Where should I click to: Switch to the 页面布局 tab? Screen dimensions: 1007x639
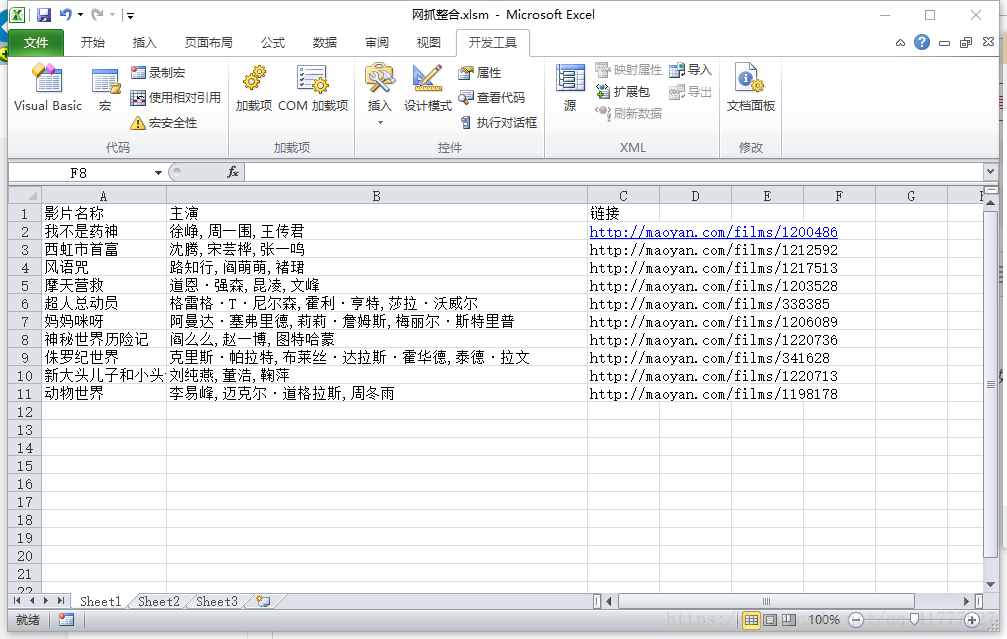[x=209, y=42]
